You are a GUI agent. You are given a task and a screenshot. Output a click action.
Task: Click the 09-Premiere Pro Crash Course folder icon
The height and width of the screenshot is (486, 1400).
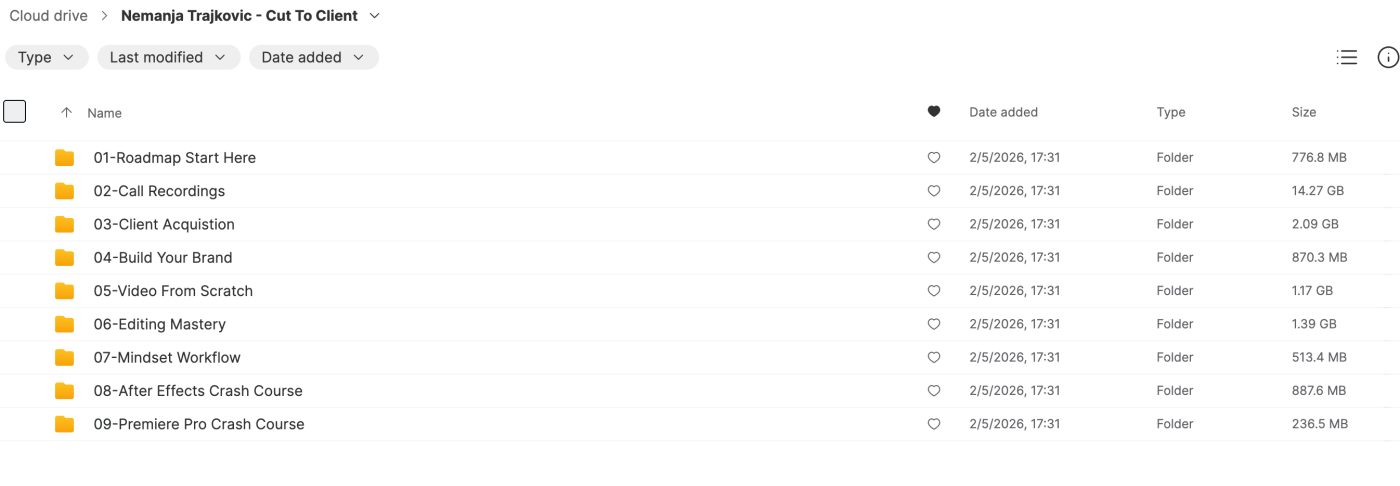[x=65, y=424]
